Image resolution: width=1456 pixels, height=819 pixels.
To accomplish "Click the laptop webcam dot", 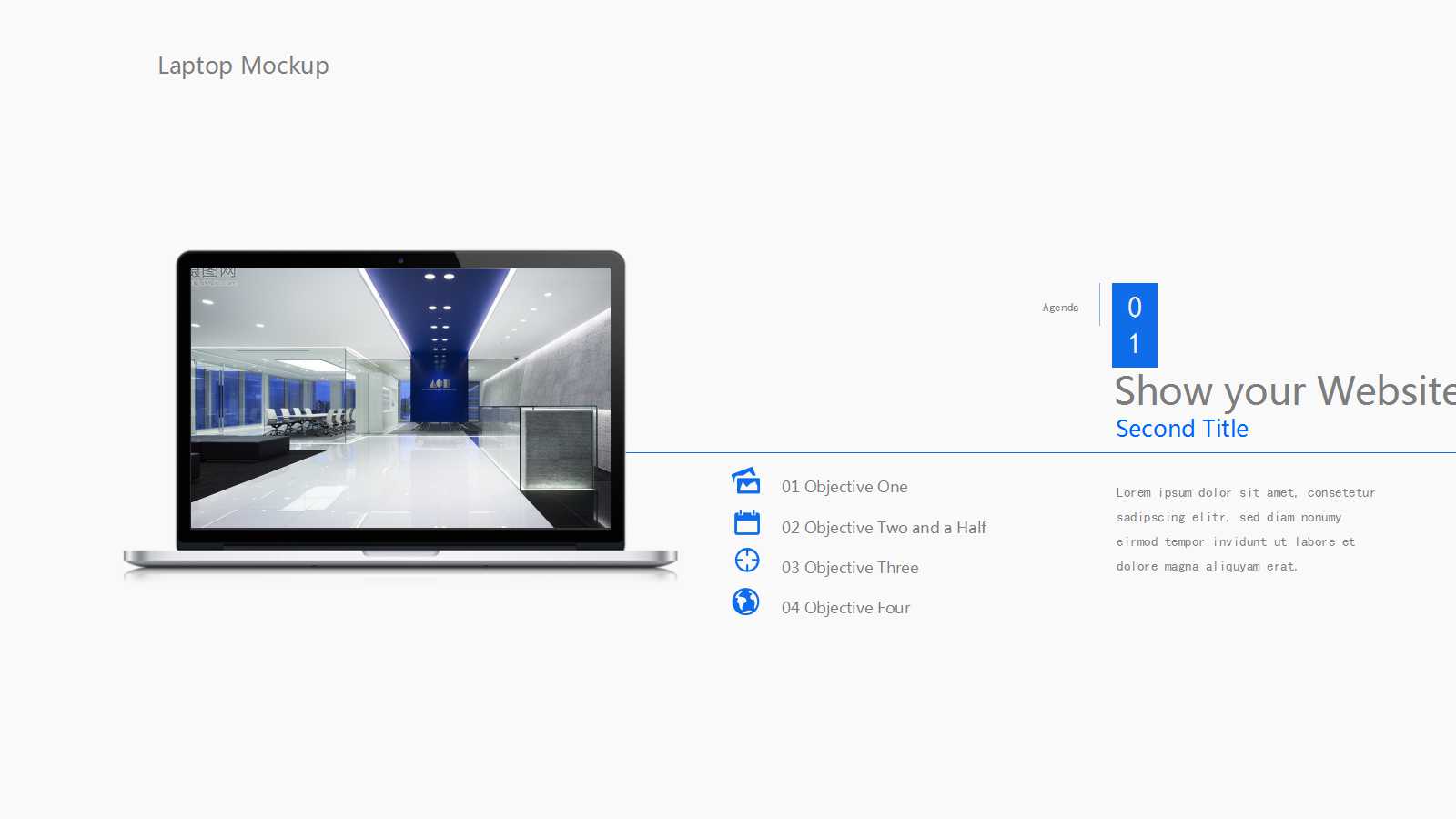I will click(400, 260).
